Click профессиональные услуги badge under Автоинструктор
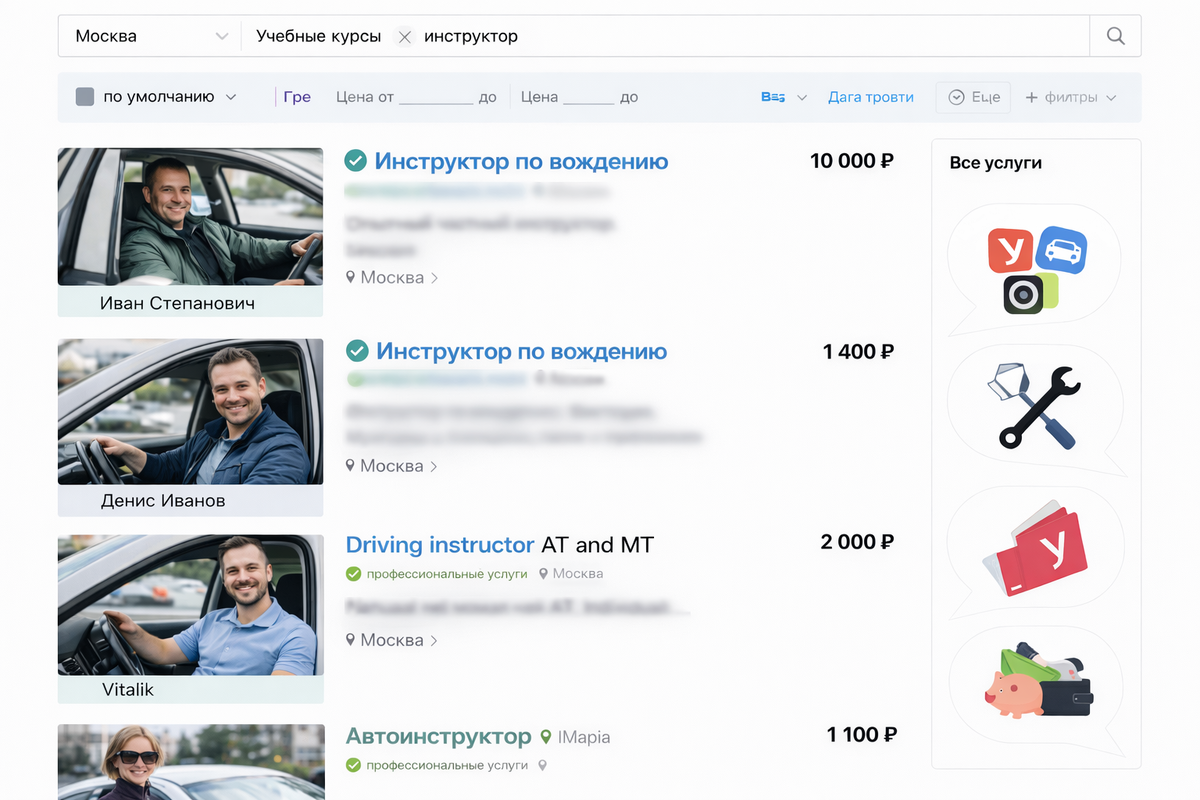This screenshot has height=800, width=1200. click(x=436, y=765)
